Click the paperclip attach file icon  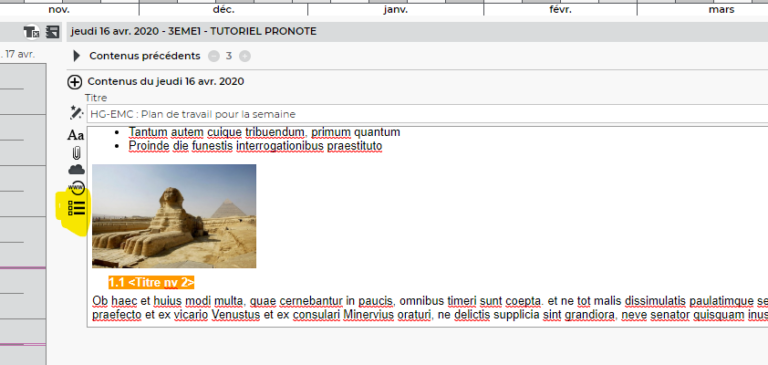pos(76,153)
